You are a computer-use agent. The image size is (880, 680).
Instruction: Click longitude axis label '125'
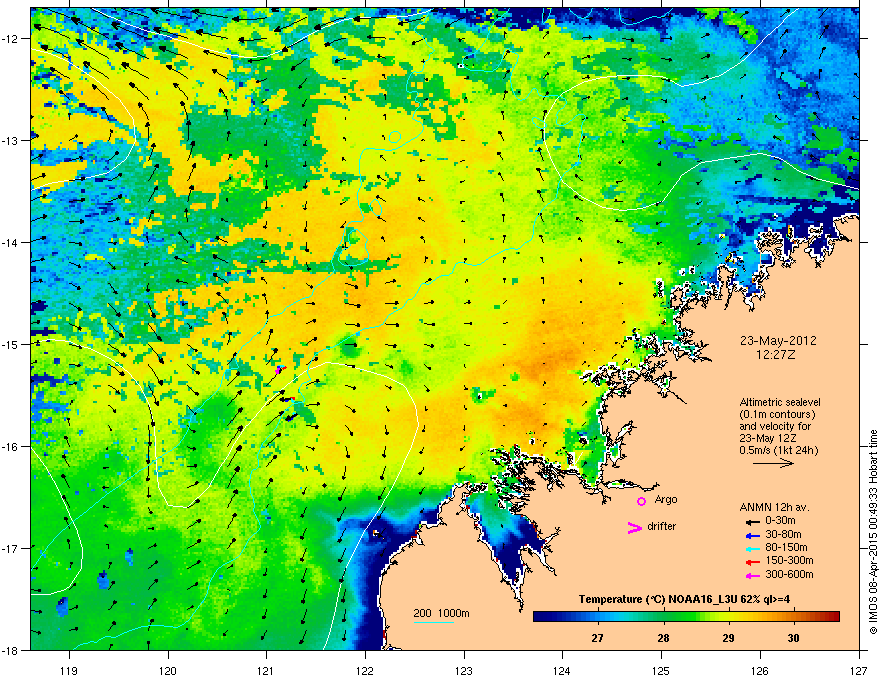661,670
